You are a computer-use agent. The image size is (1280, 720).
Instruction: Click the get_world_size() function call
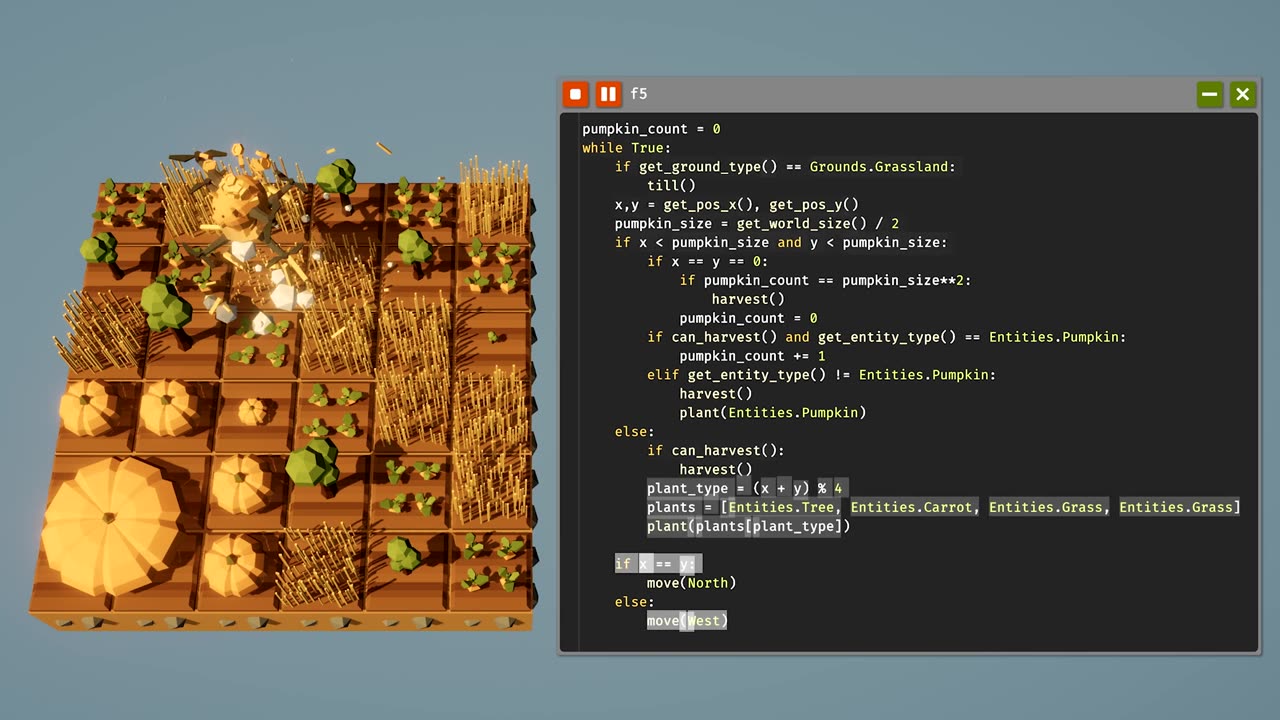(x=810, y=224)
